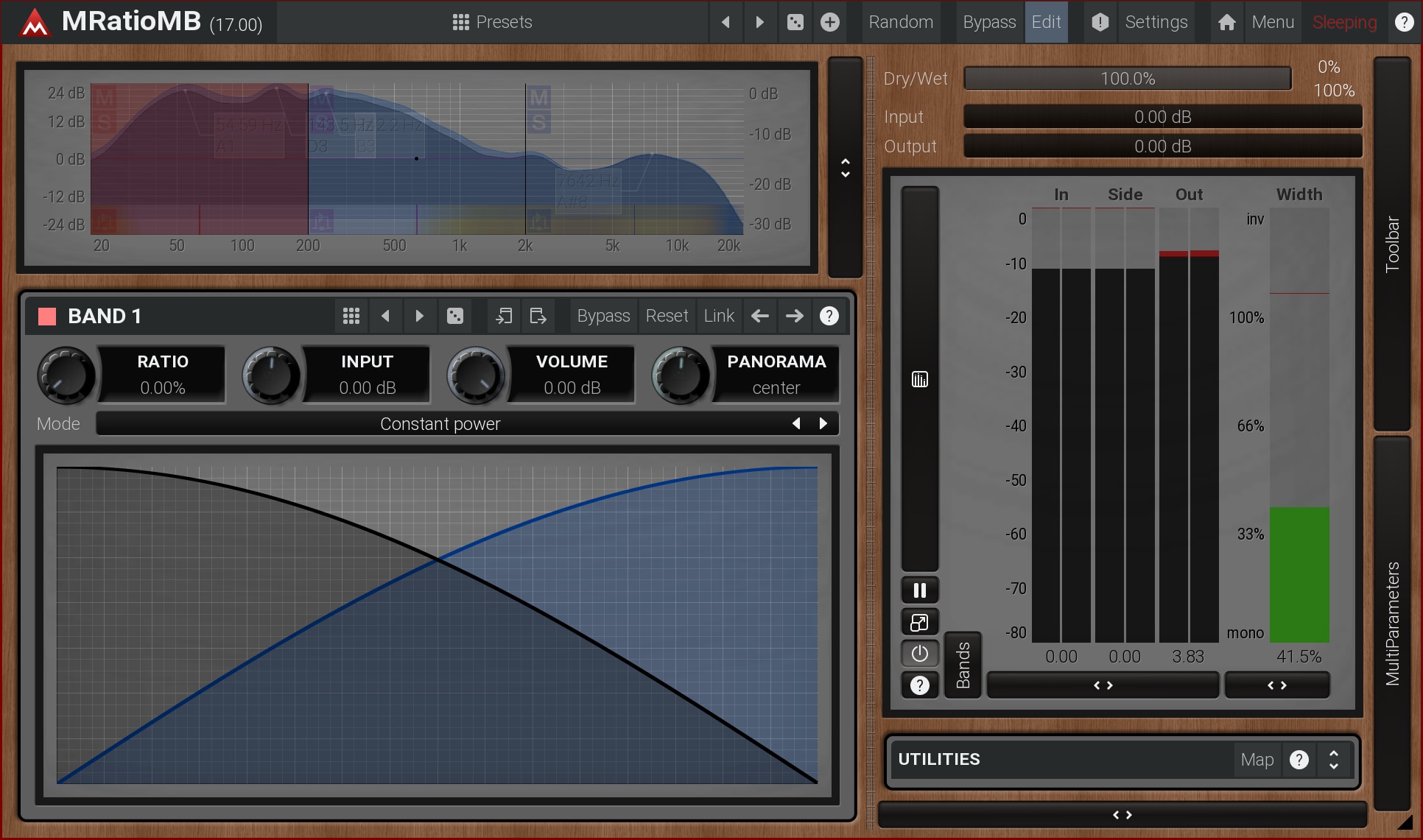Click the Map button in Utilities

coord(1257,760)
